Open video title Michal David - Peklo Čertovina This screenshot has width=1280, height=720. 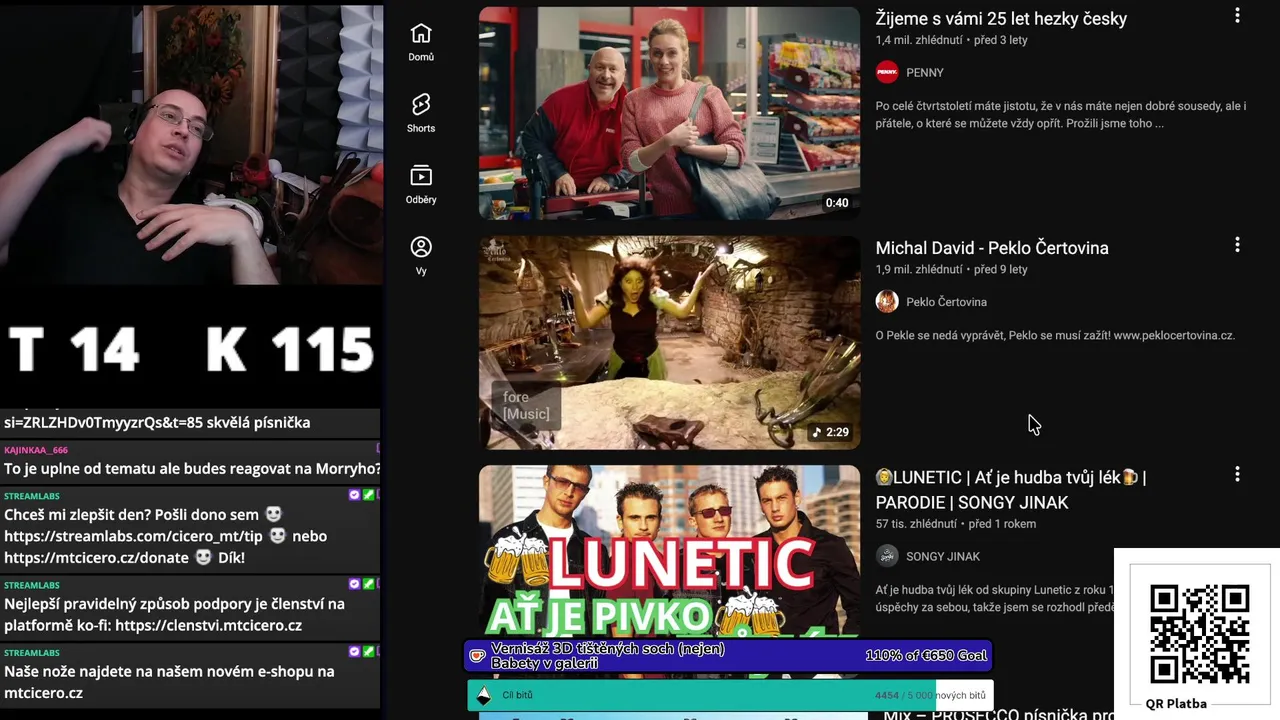992,248
